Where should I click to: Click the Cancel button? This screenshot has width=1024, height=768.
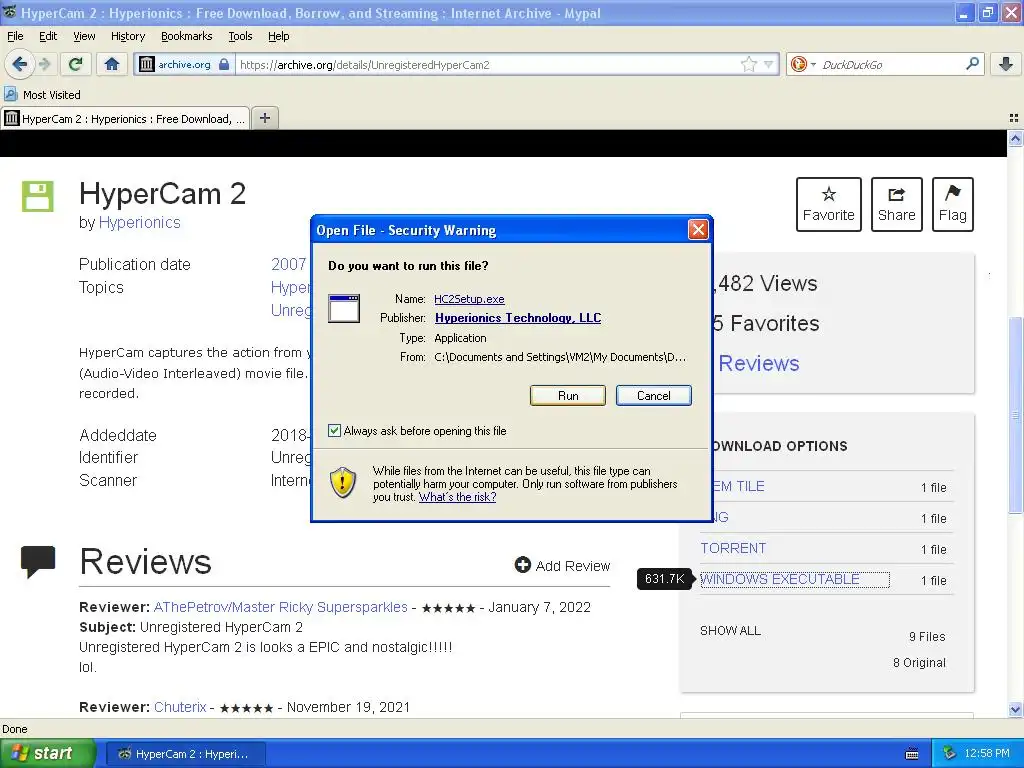pos(653,395)
